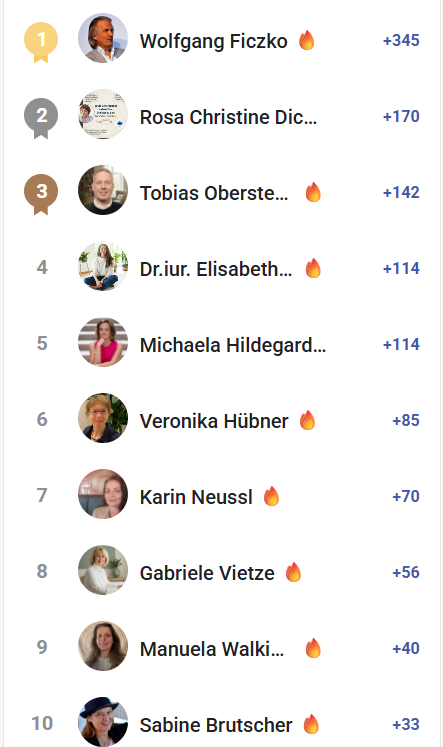Click the flame icon next to Gabriele Vietze
Viewport: 443px width, 747px height.
pos(293,572)
